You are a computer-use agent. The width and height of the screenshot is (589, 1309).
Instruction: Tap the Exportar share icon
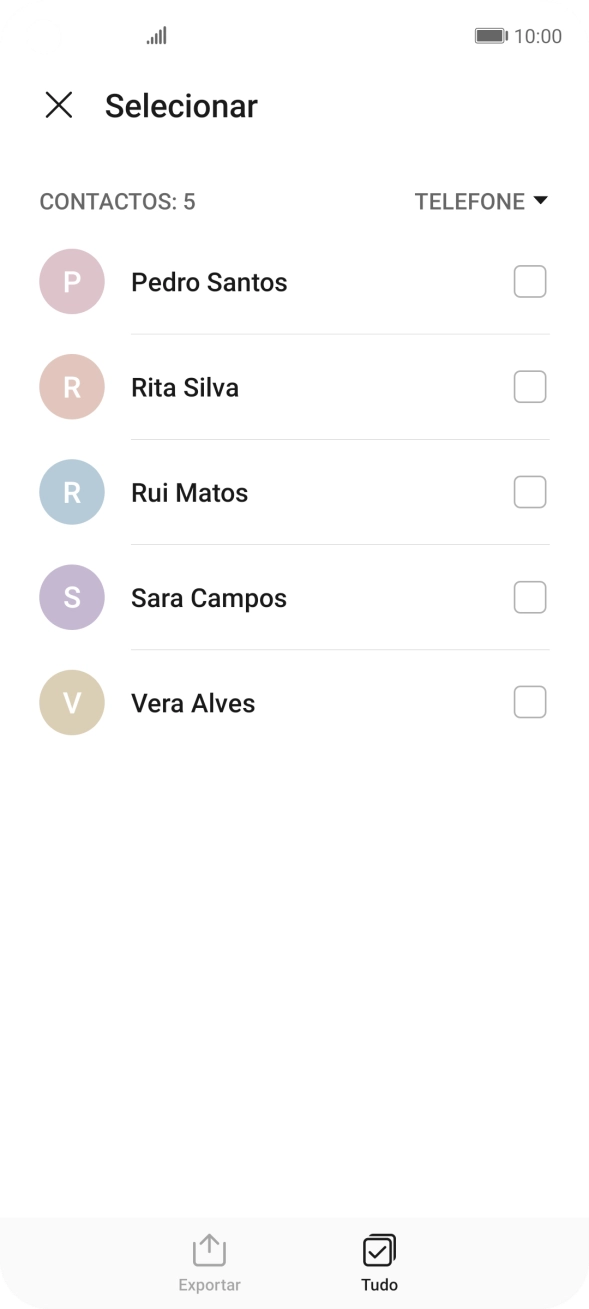(x=208, y=1248)
